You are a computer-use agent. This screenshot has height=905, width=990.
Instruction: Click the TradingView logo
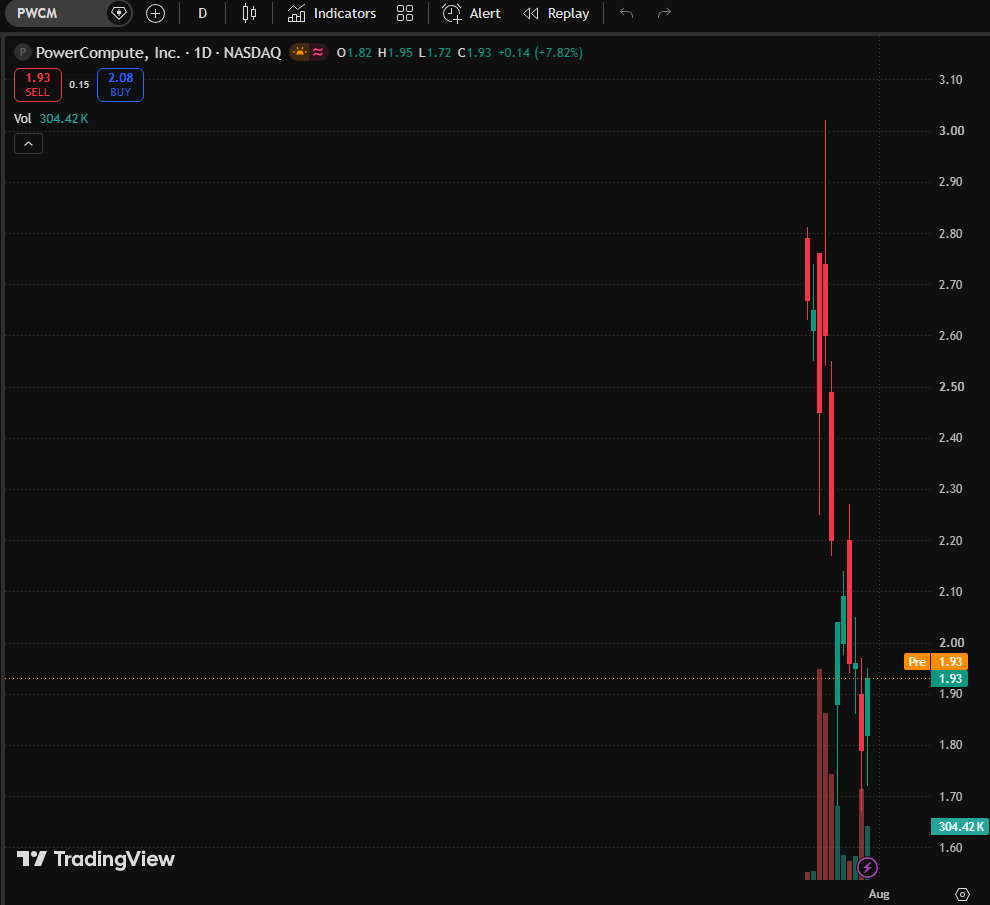point(95,859)
